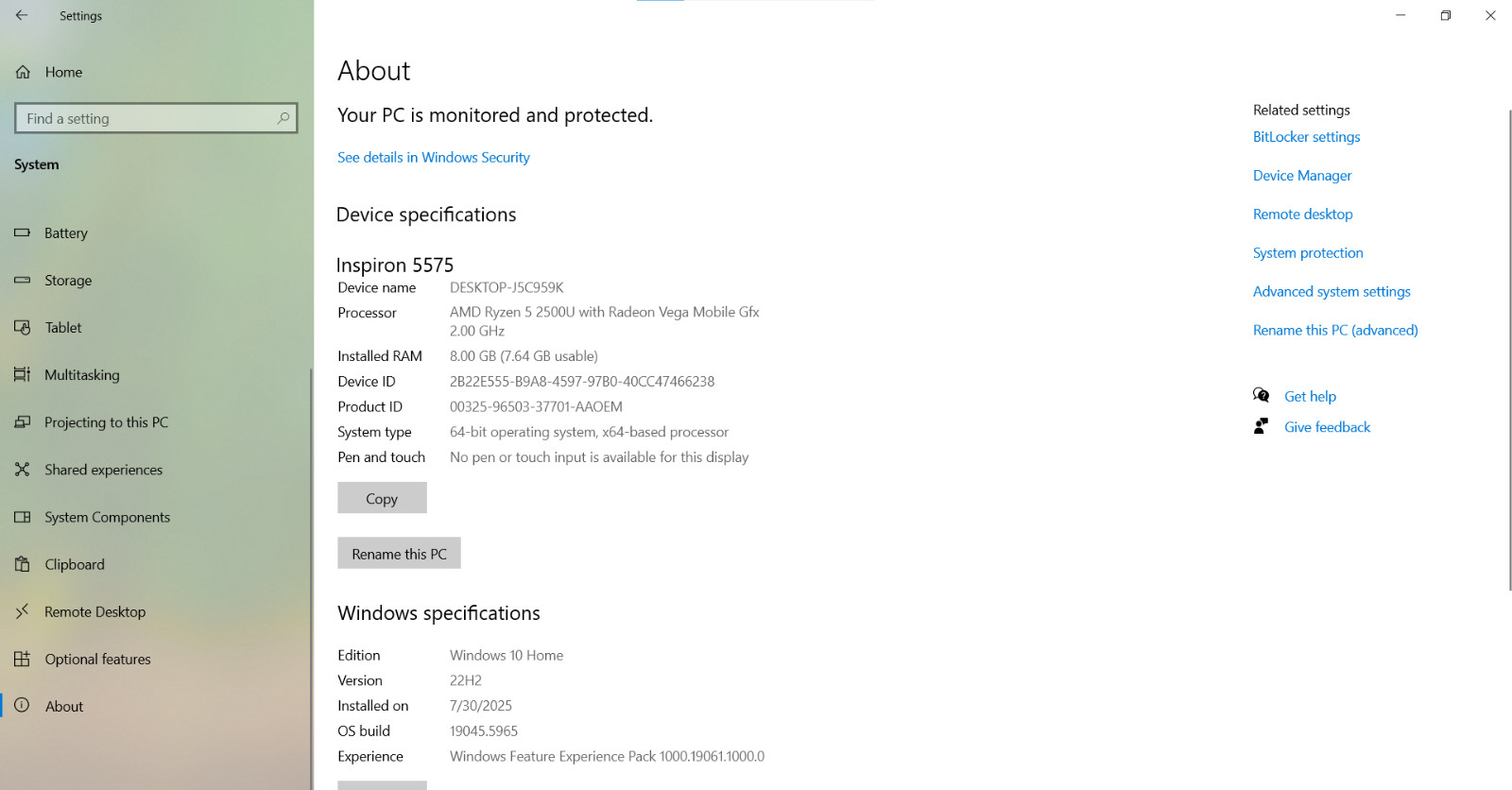
Task: Open System protection link
Action: (1308, 252)
